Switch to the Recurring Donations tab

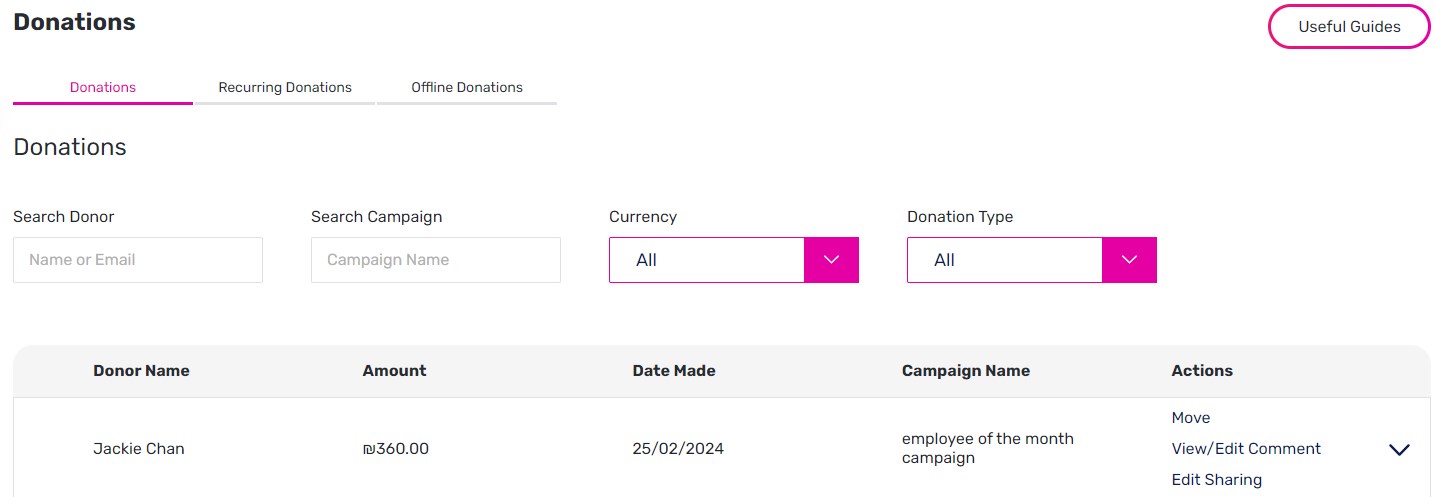click(x=285, y=88)
